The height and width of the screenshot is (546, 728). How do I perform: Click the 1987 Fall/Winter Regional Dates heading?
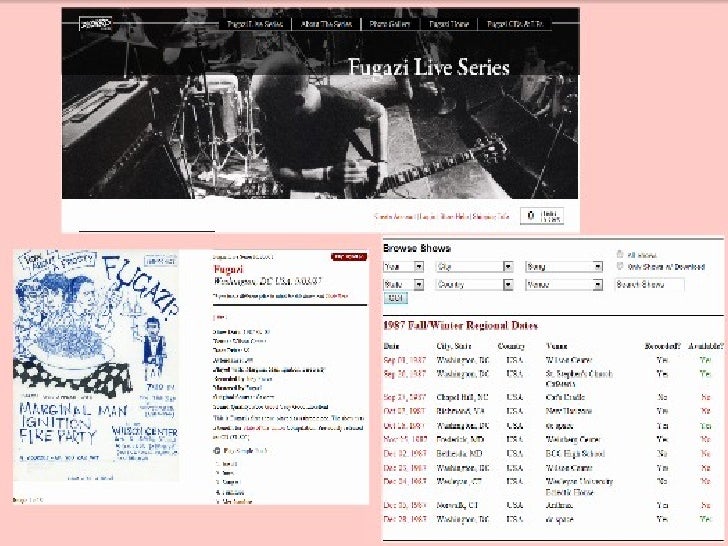[x=461, y=325]
